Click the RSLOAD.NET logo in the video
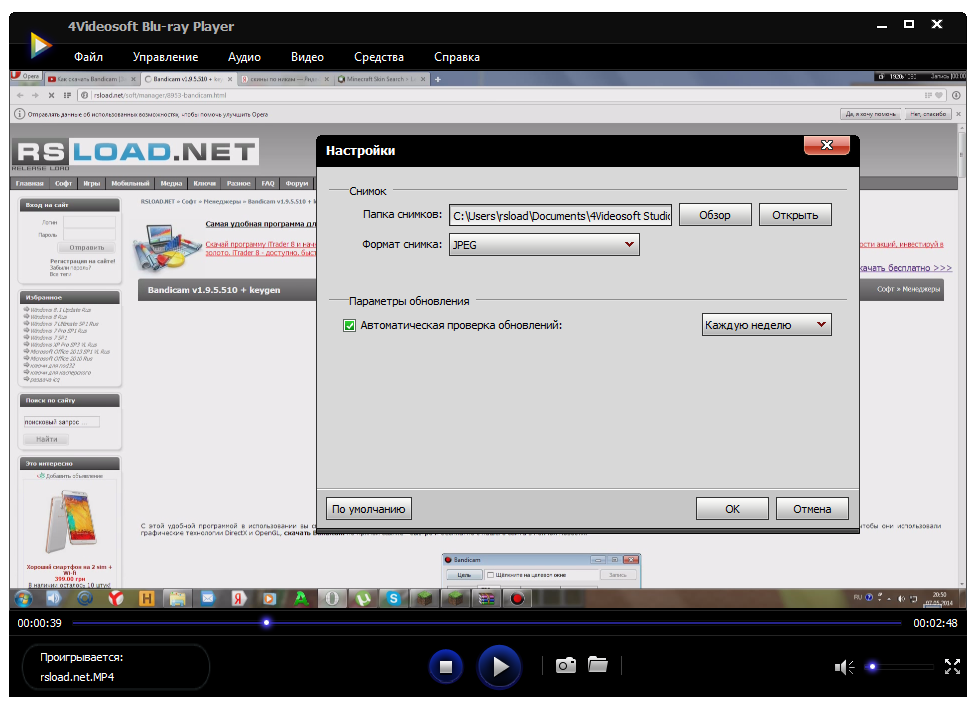The width and height of the screenshot is (978, 714). click(135, 152)
